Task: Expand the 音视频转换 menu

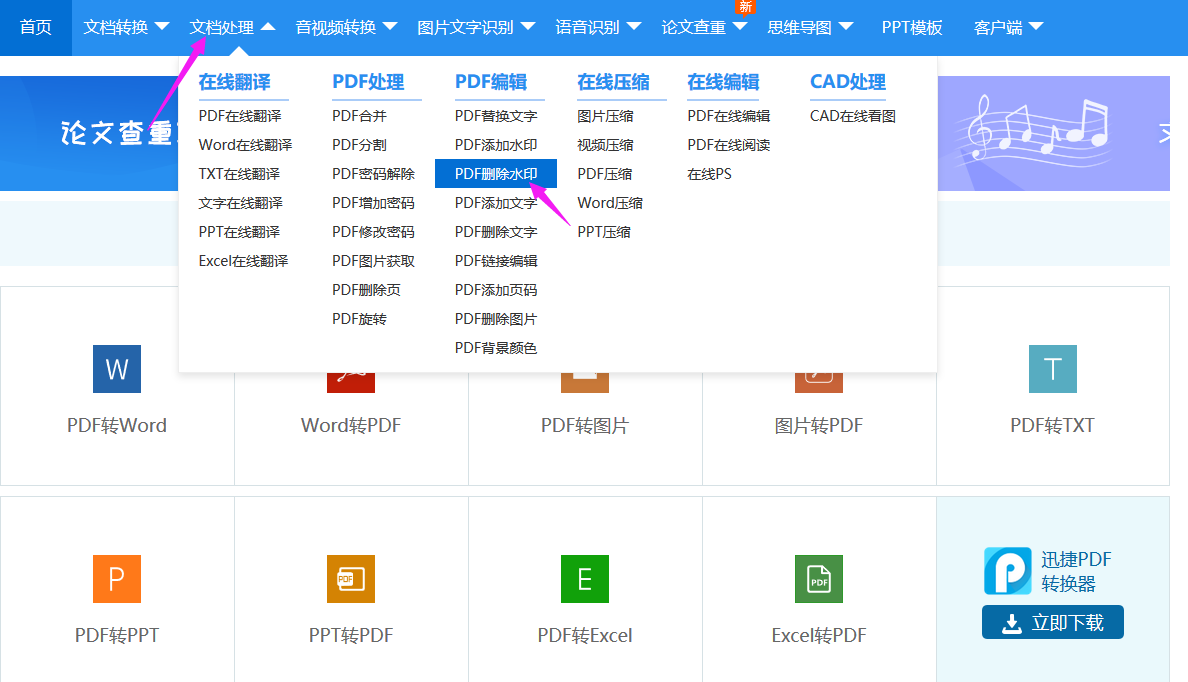Action: point(346,27)
